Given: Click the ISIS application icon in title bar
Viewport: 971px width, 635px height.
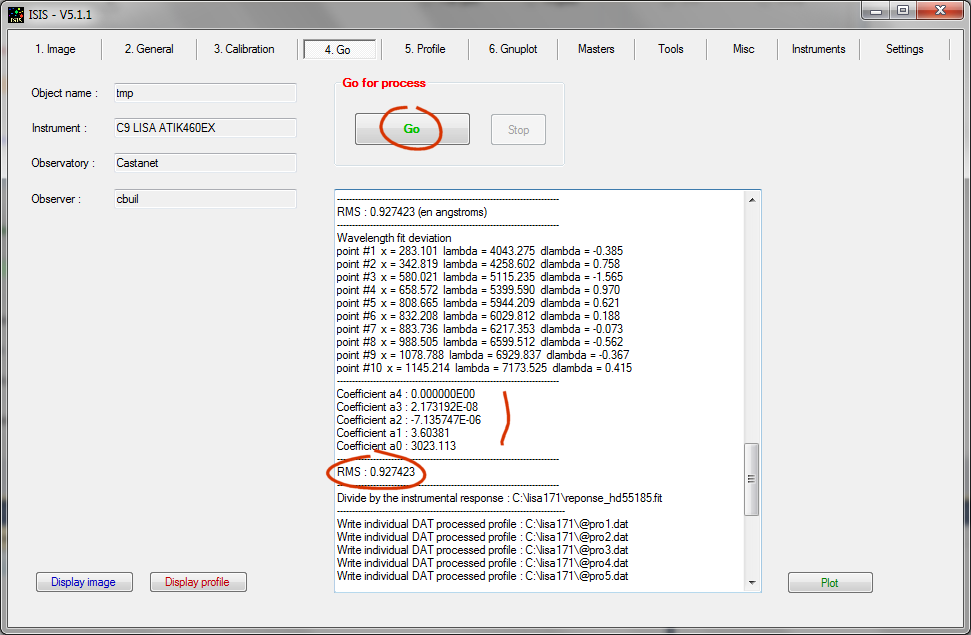Looking at the screenshot, I should [16, 14].
